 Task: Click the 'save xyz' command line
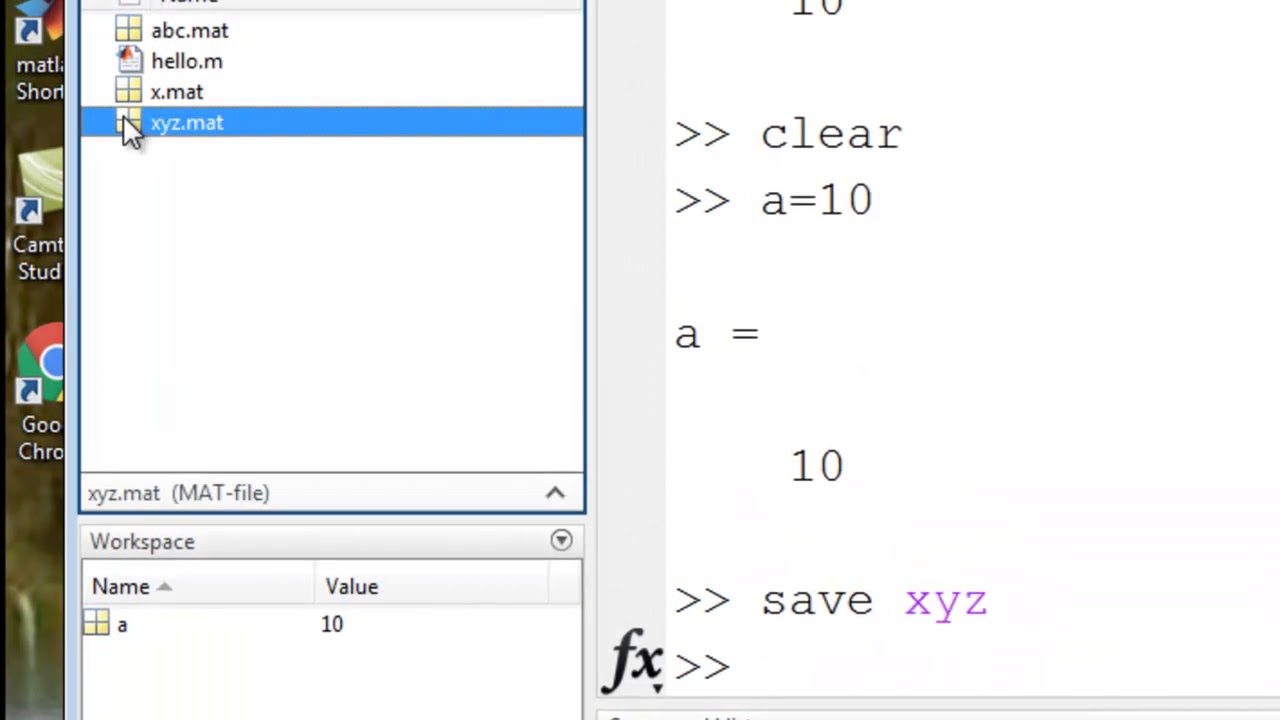pos(831,601)
